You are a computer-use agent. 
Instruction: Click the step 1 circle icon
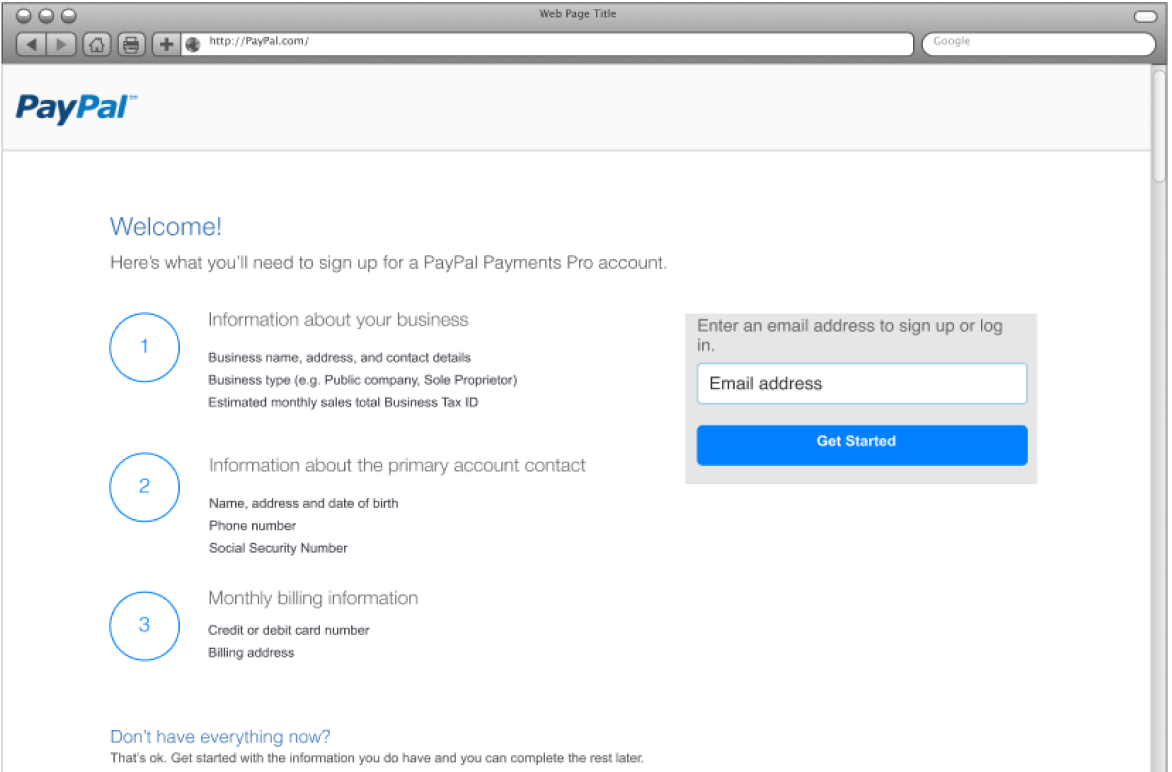click(144, 348)
